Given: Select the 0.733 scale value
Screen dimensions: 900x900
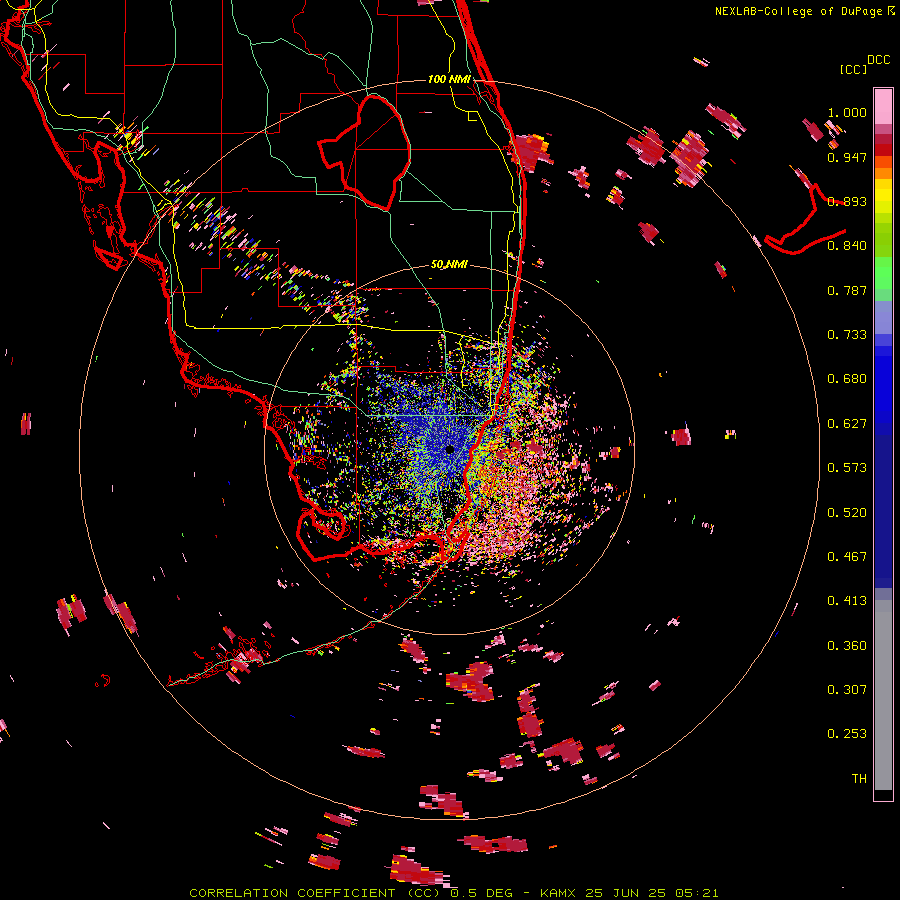Looking at the screenshot, I should [x=847, y=335].
